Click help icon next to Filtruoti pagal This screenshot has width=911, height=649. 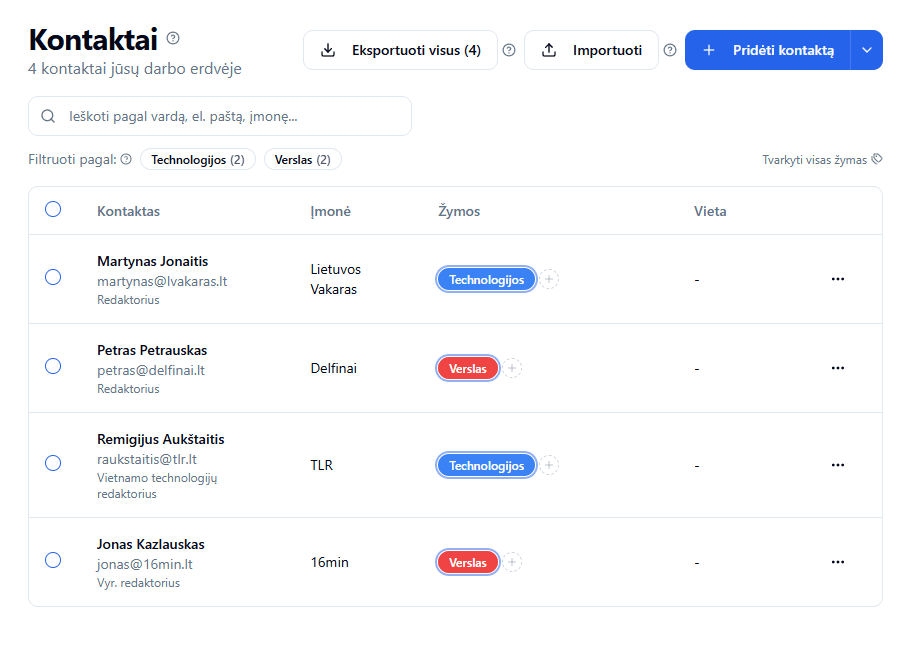click(x=126, y=159)
